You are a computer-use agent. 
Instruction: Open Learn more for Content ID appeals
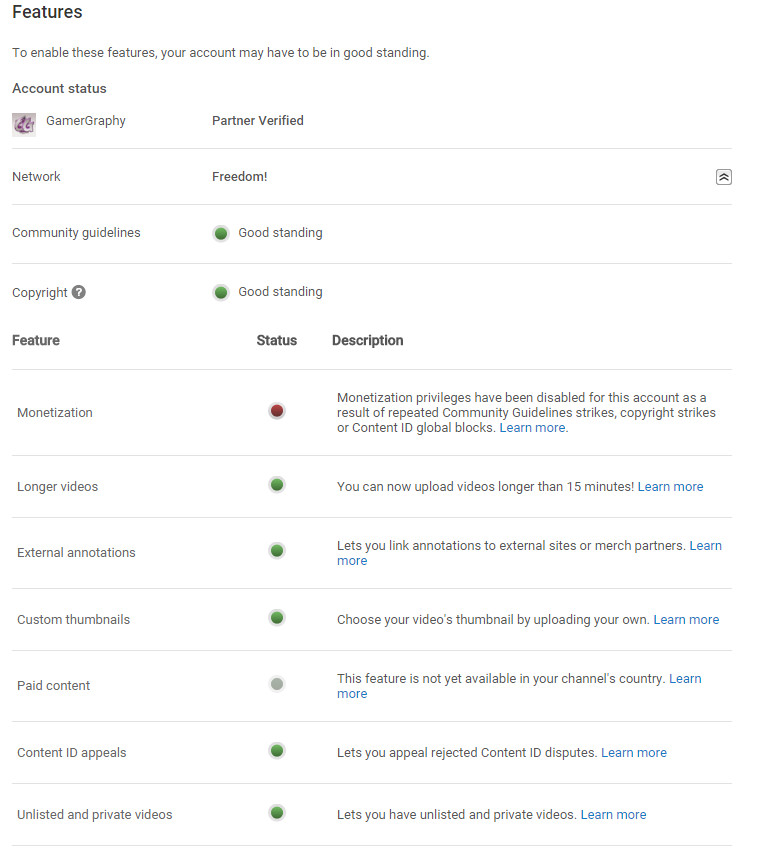tap(633, 753)
